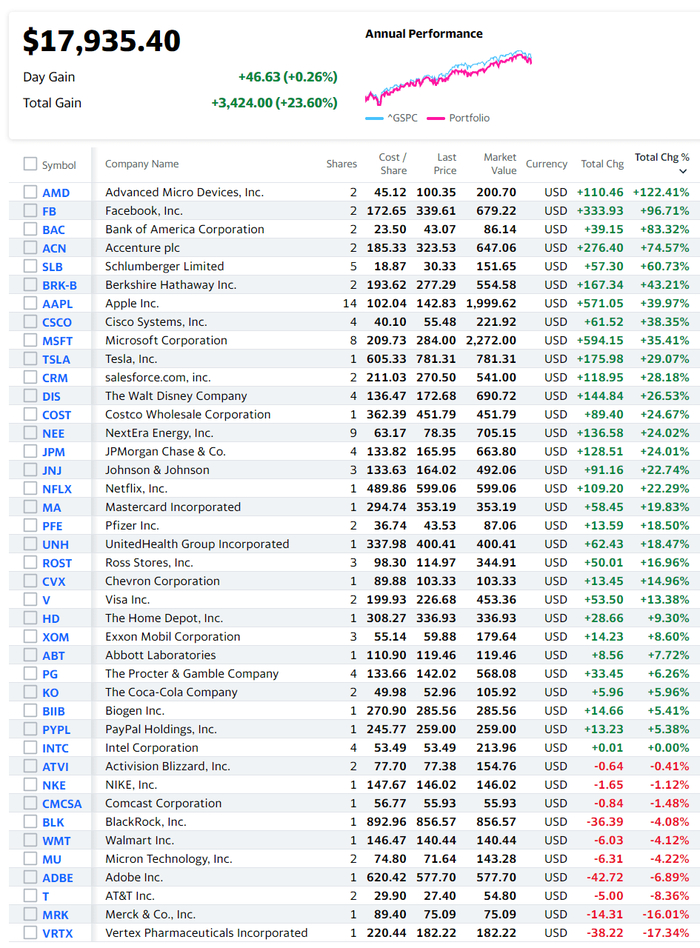The height and width of the screenshot is (948, 700).
Task: Open the AAPL ticker link
Action: [x=57, y=304]
